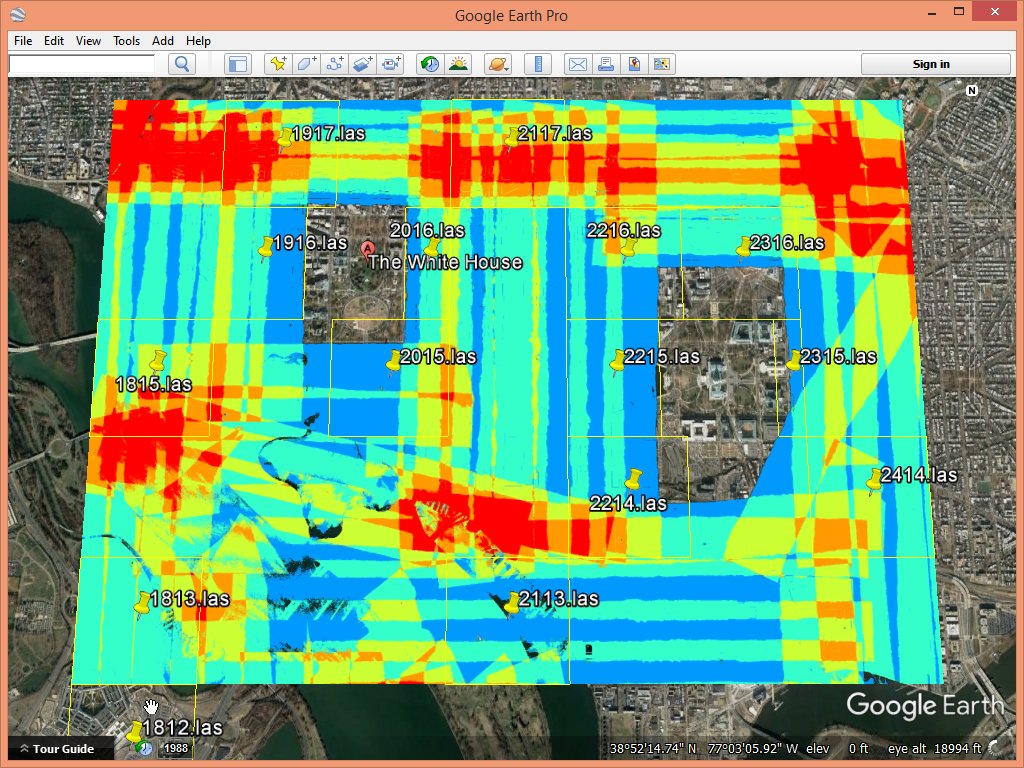This screenshot has height=768, width=1024.
Task: Expand the Tour Guide panel
Action: [x=57, y=749]
